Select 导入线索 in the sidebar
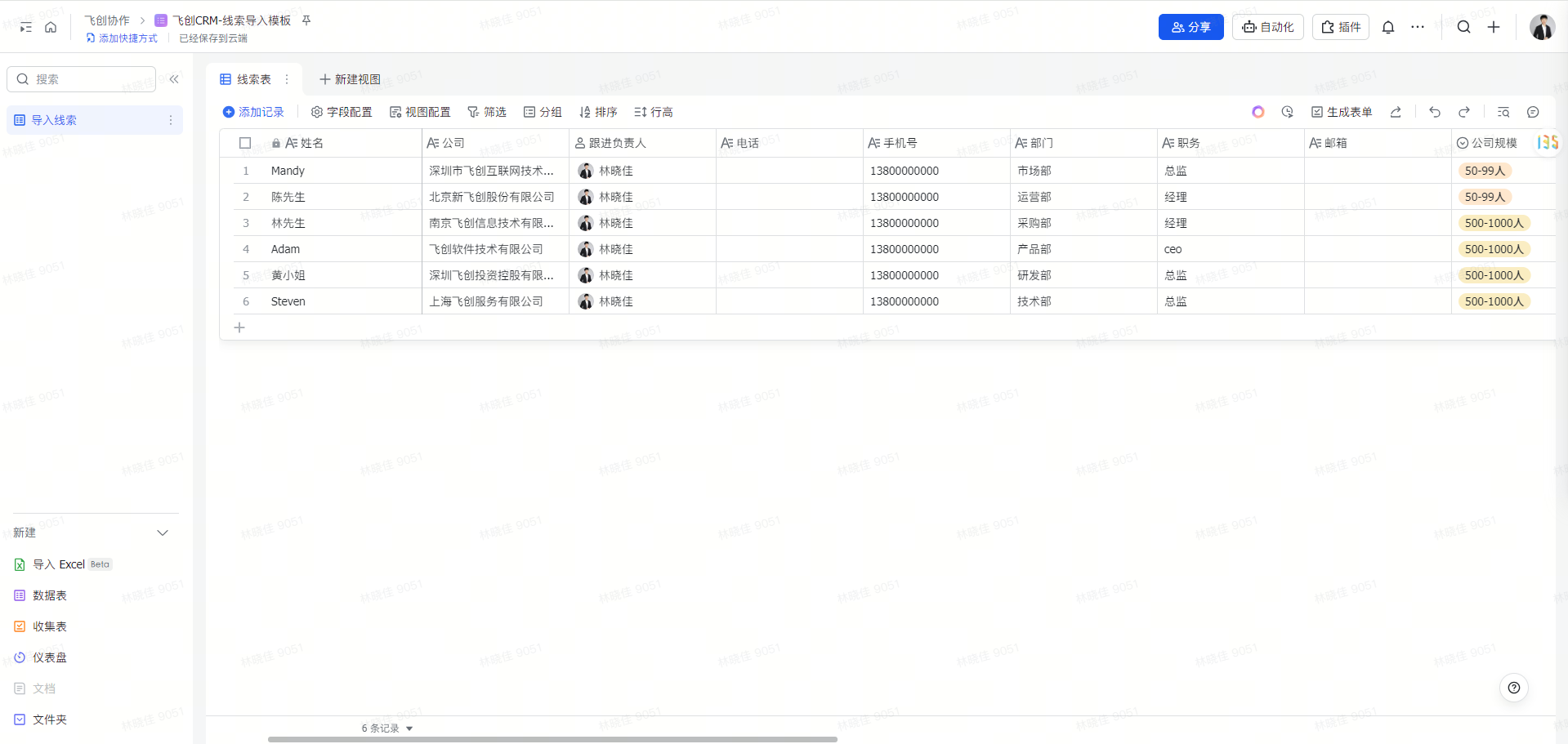The image size is (1568, 744). 54,120
